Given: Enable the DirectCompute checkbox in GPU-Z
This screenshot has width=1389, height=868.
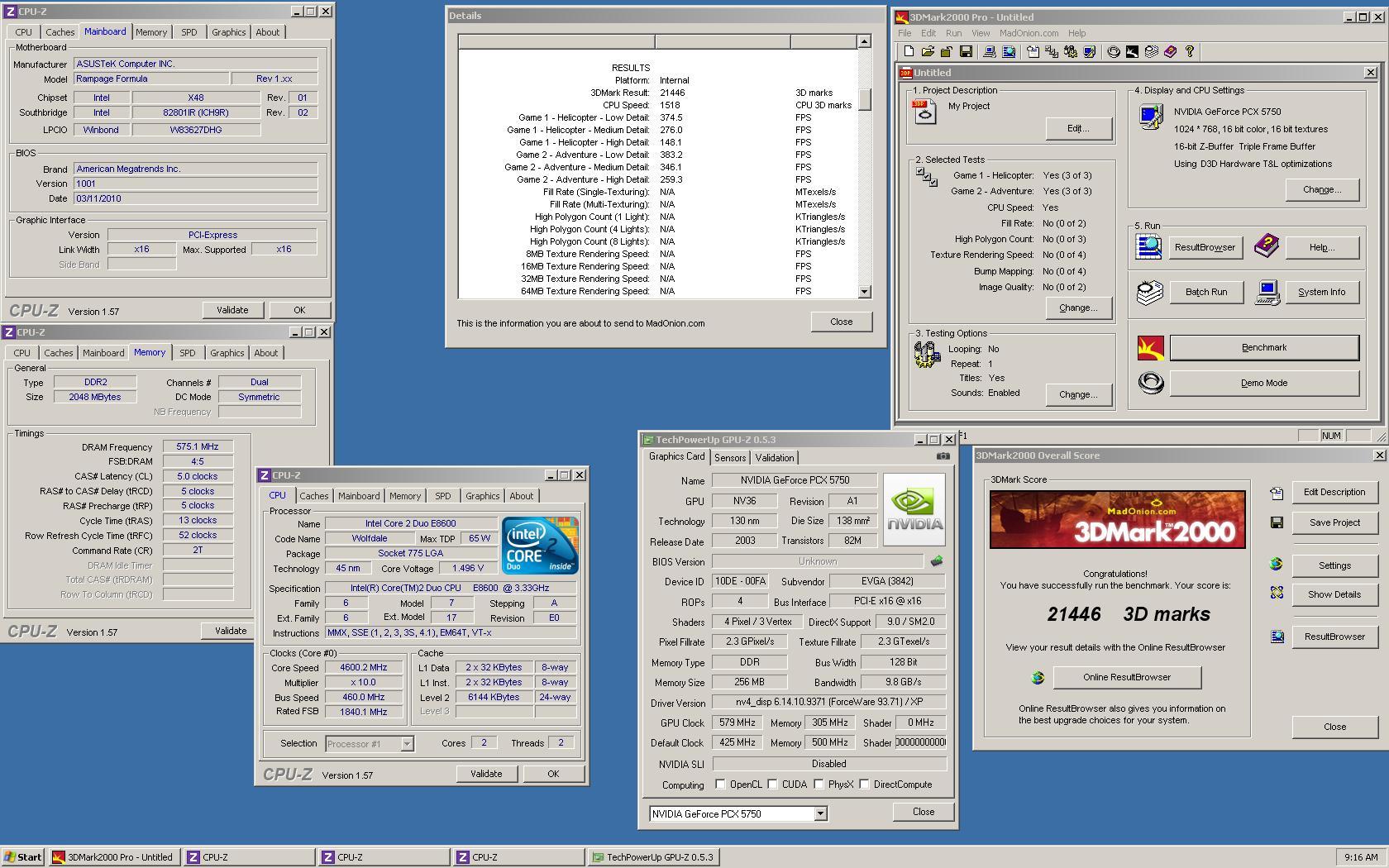Looking at the screenshot, I should click(864, 785).
